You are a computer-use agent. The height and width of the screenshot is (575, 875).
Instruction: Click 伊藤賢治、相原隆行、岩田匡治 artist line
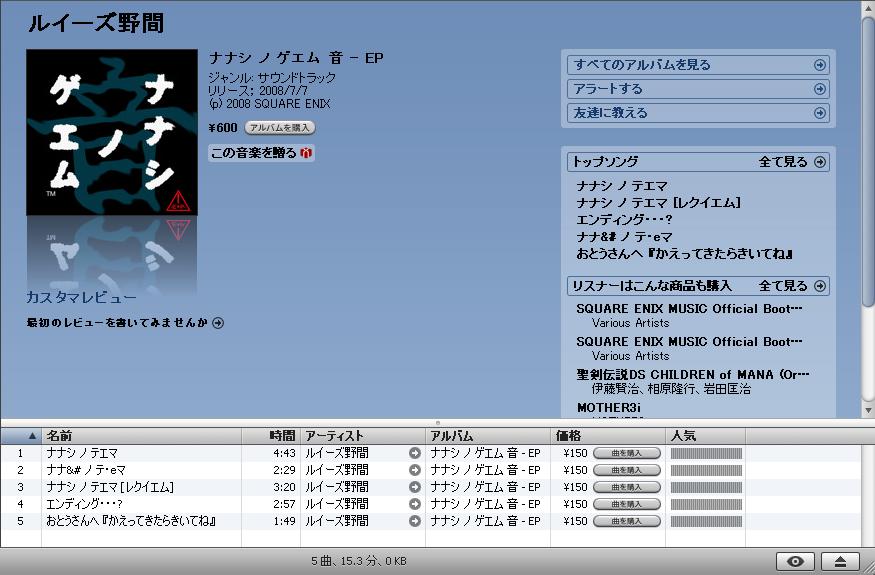(671, 389)
